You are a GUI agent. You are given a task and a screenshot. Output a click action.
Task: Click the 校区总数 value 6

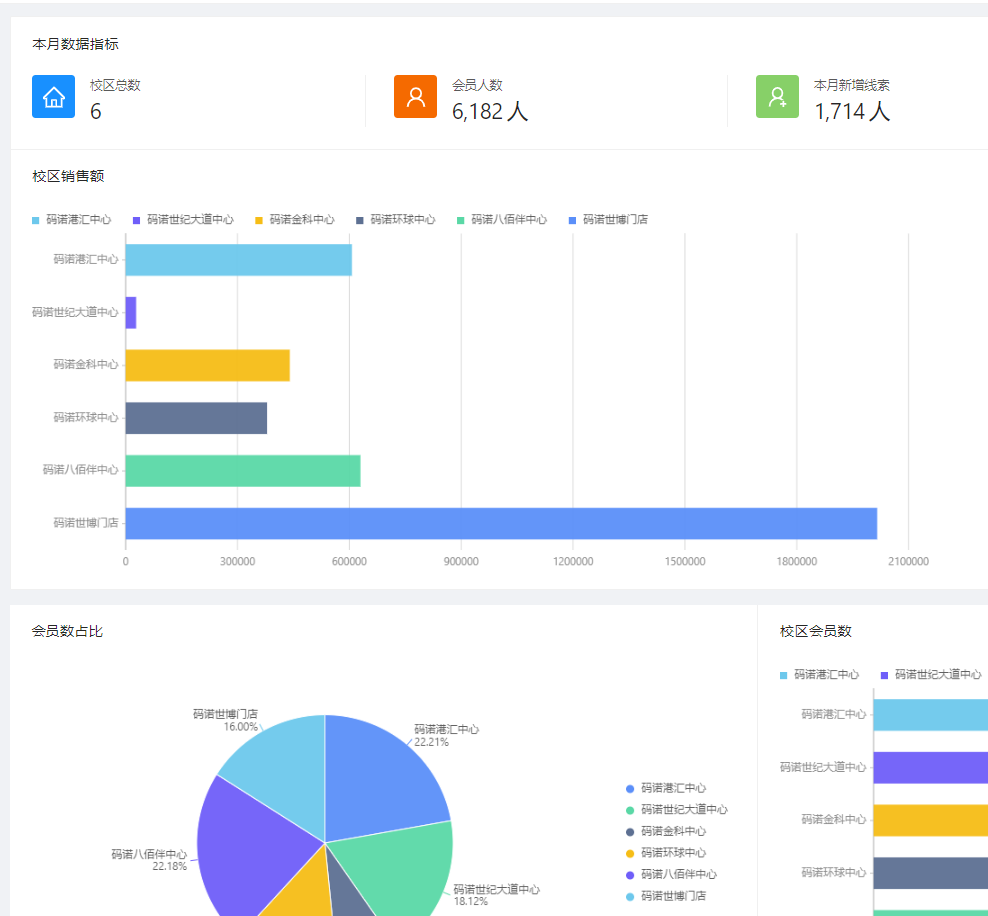tap(96, 112)
